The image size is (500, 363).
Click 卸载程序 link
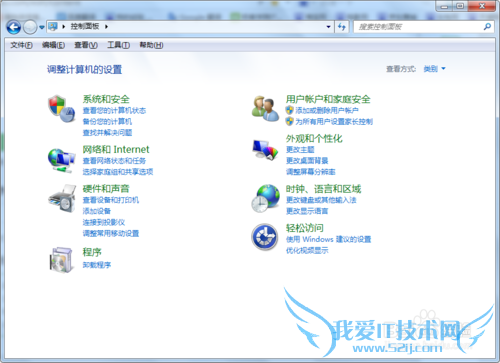pyautogui.click(x=97, y=265)
